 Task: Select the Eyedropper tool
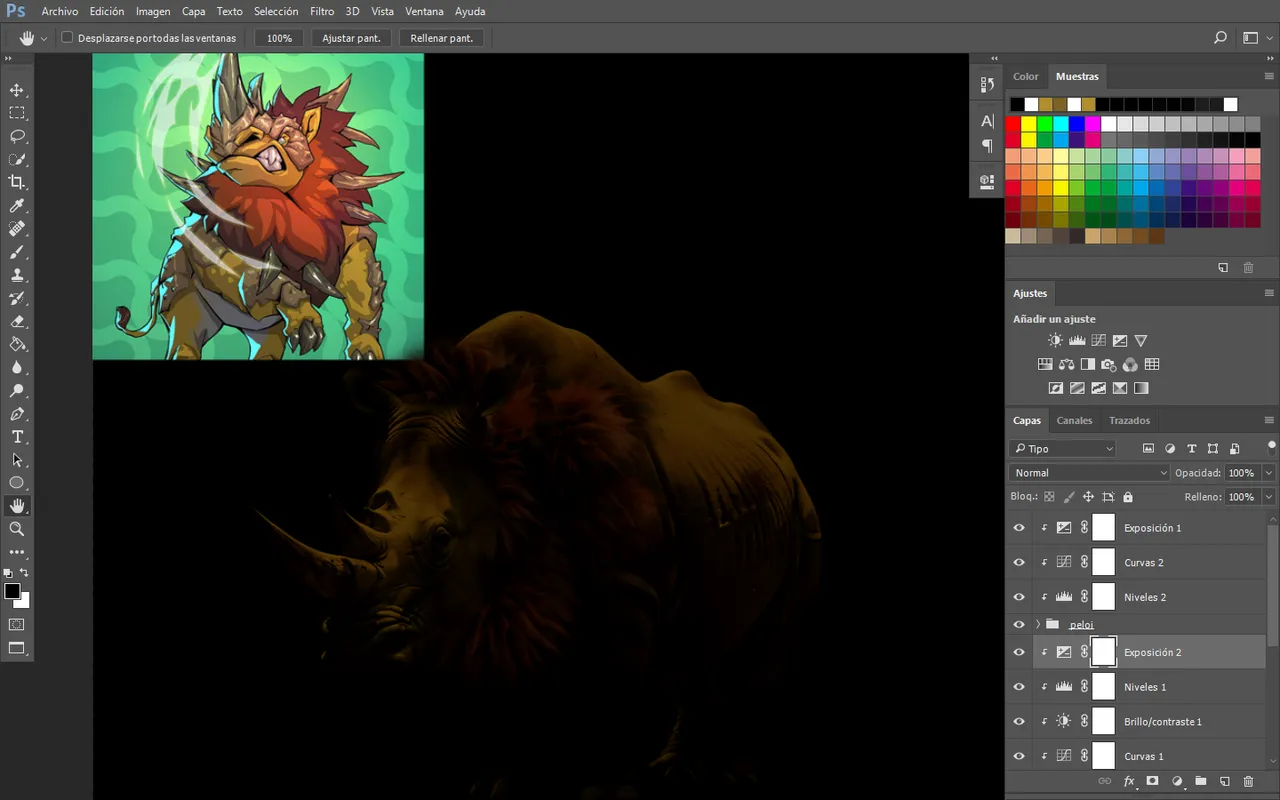(x=17, y=206)
